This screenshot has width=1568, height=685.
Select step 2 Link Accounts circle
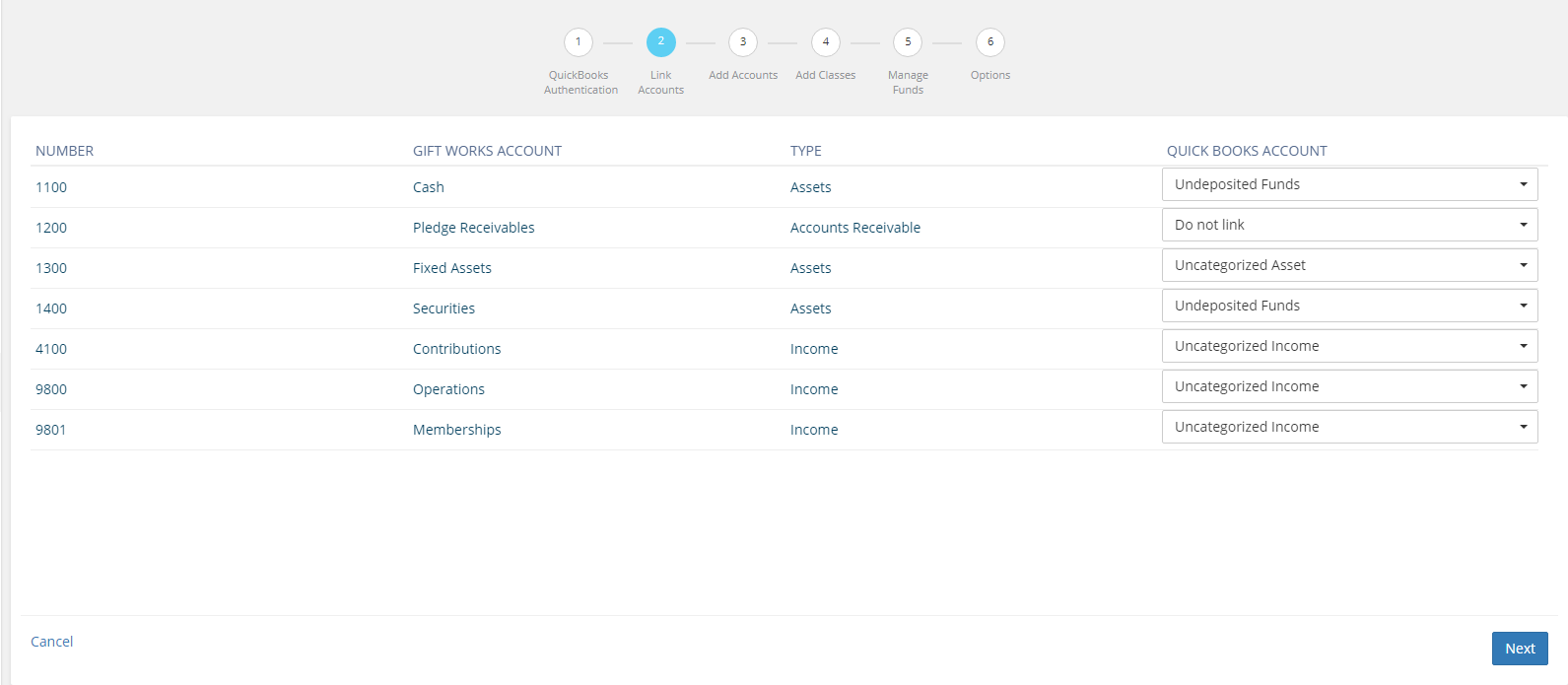coord(661,41)
